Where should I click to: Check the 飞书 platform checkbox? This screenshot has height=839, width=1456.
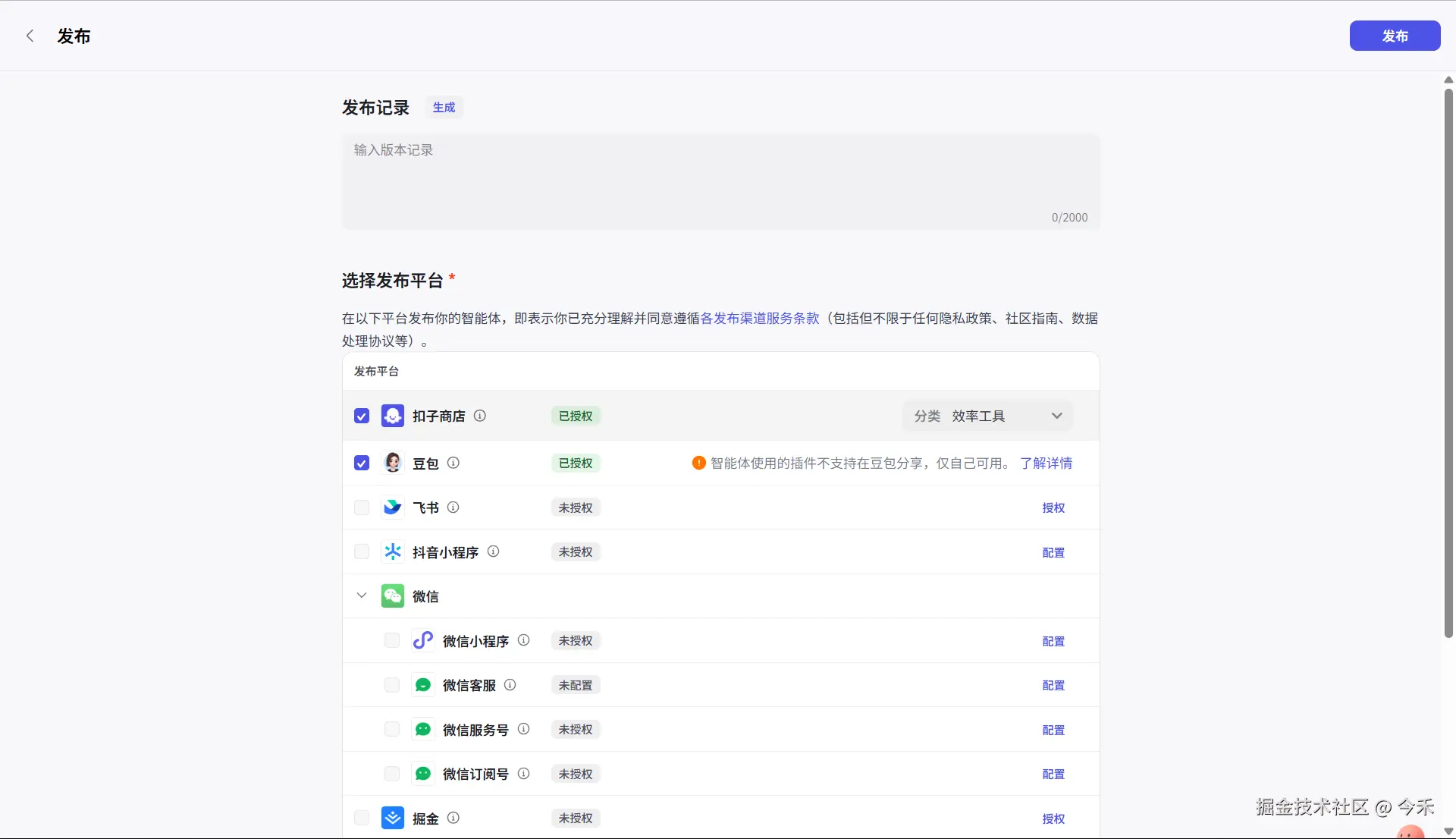362,507
